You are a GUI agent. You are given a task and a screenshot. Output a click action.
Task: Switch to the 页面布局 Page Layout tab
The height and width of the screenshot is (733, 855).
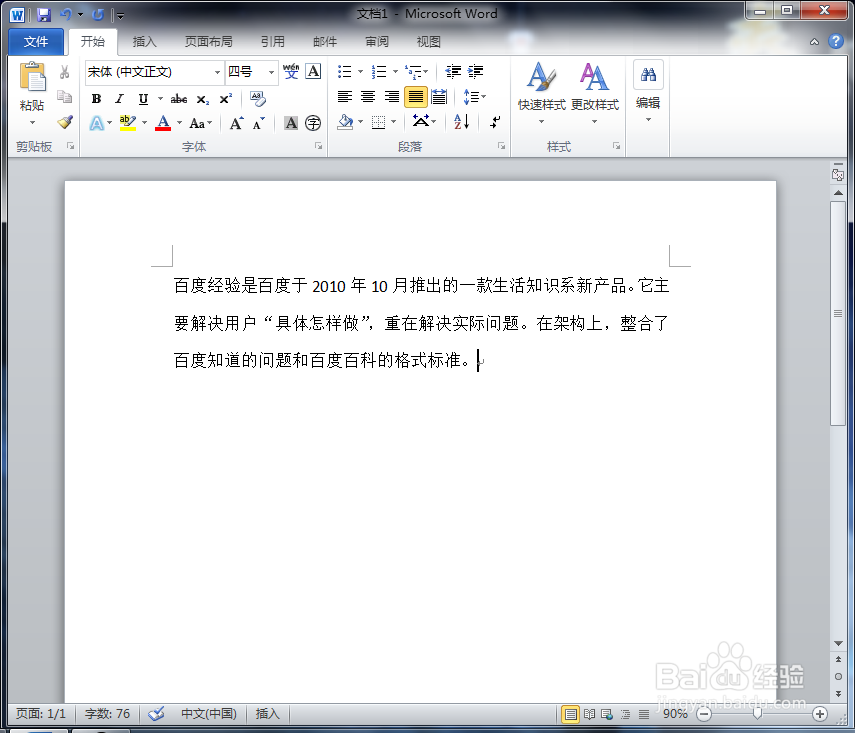[x=208, y=41]
